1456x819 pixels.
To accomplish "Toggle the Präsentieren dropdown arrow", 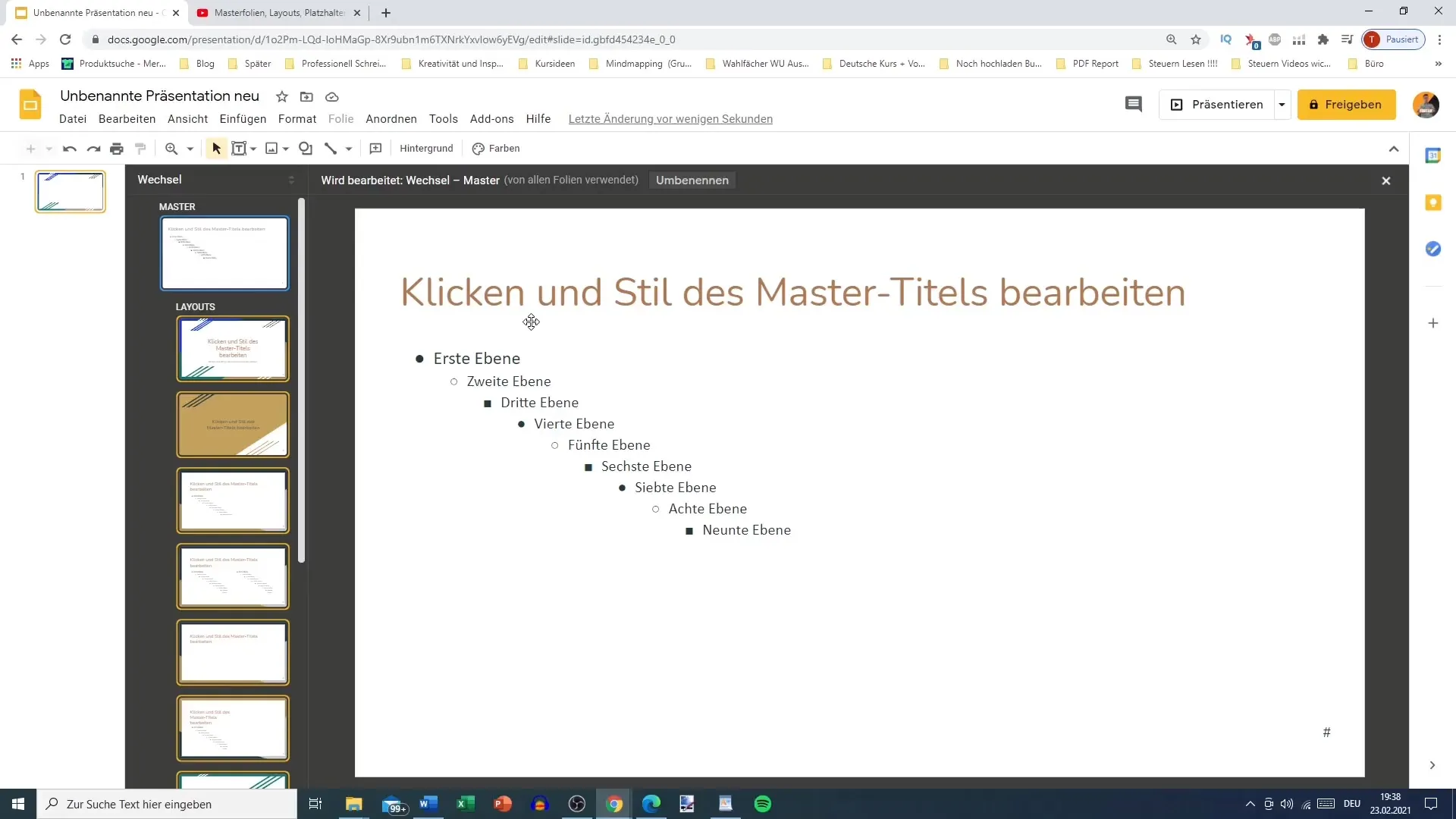I will point(1283,104).
